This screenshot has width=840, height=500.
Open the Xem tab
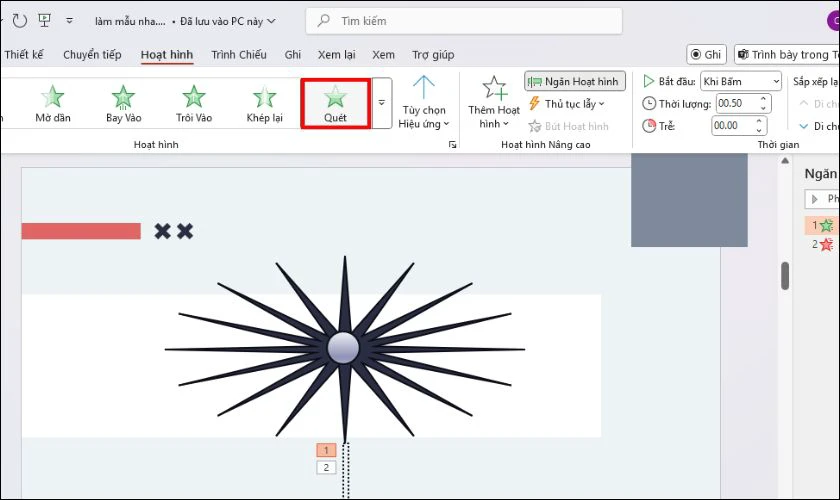pos(384,55)
